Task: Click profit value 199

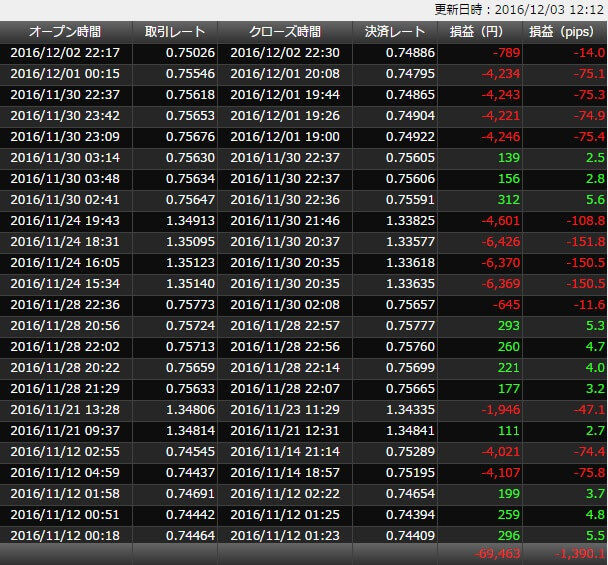Action: [x=509, y=493]
